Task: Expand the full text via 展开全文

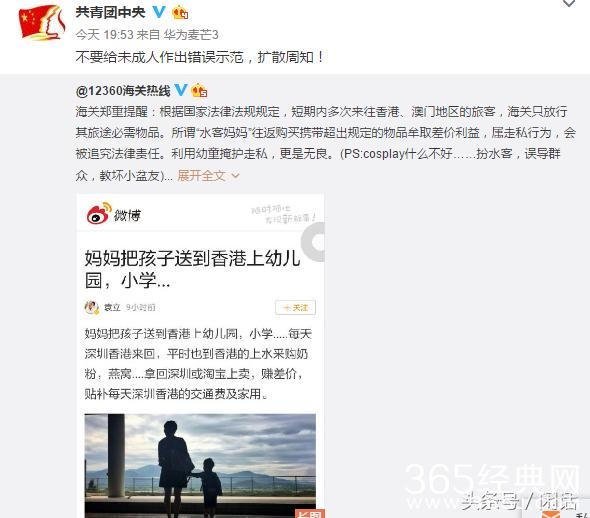Action: tap(201, 176)
